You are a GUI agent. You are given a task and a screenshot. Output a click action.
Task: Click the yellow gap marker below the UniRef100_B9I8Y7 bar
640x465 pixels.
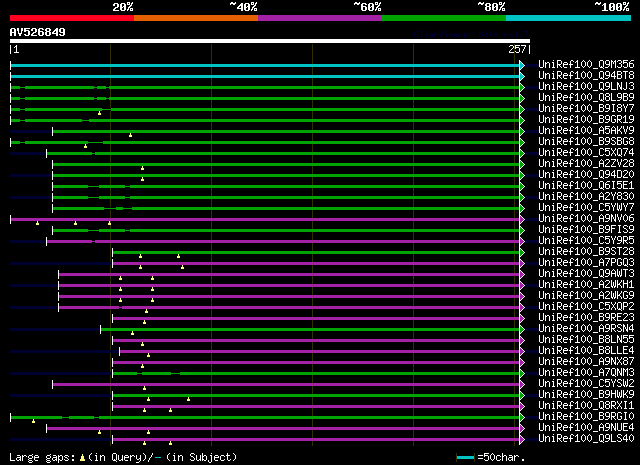coord(100,113)
